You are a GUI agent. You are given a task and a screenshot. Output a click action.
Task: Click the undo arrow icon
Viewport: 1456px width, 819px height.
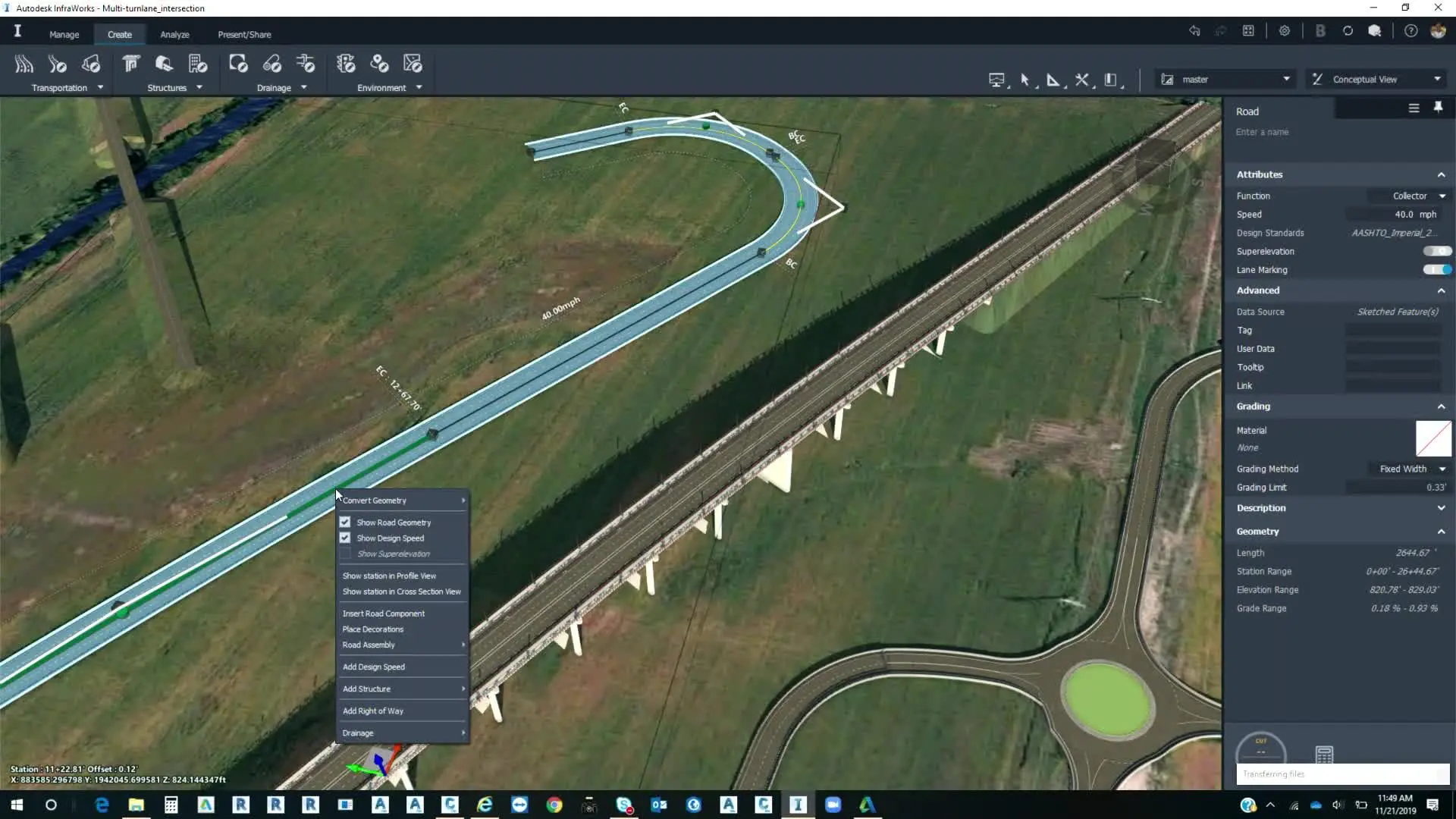coord(1194,31)
